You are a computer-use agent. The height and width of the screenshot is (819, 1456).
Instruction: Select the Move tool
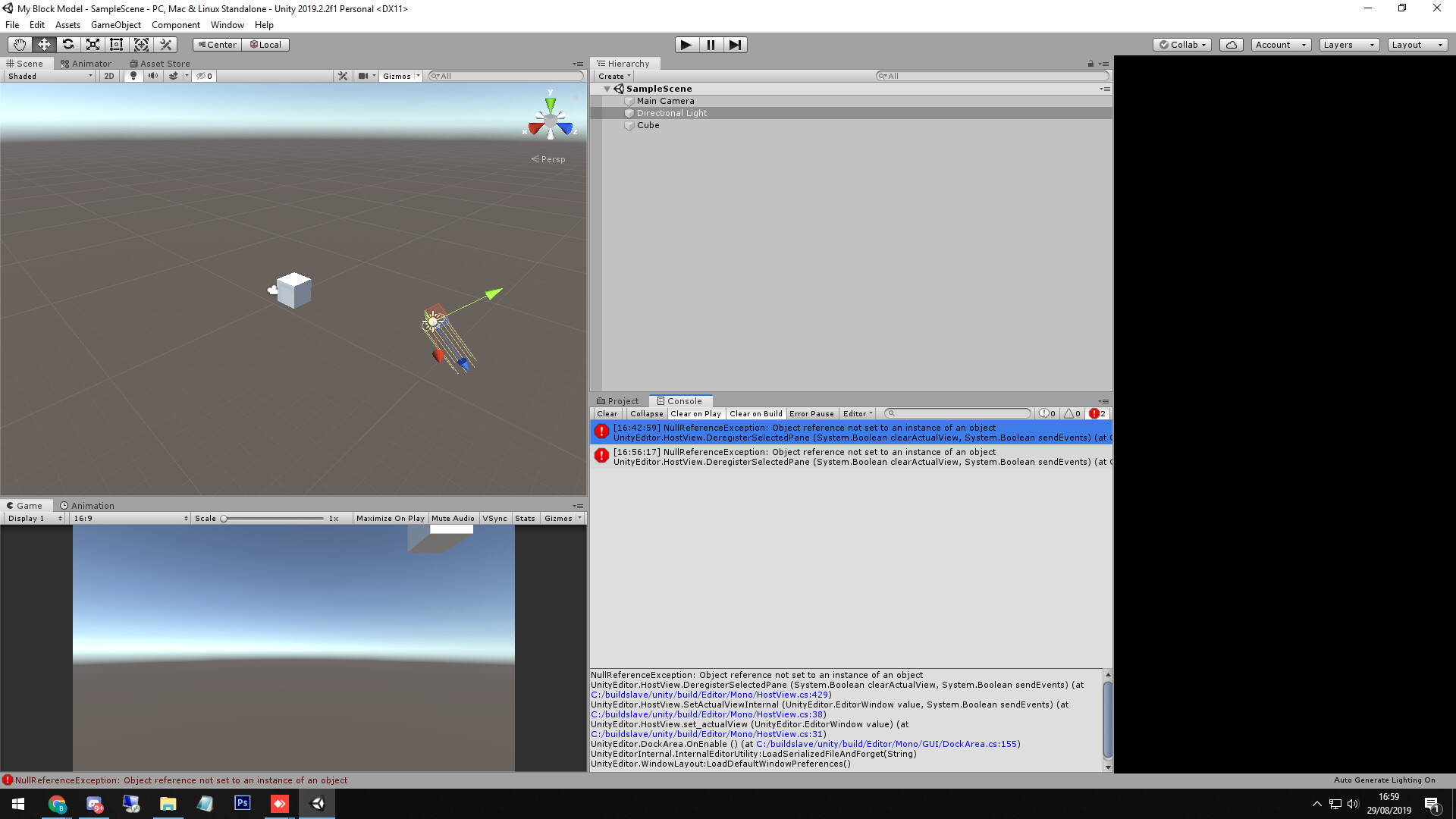[43, 44]
